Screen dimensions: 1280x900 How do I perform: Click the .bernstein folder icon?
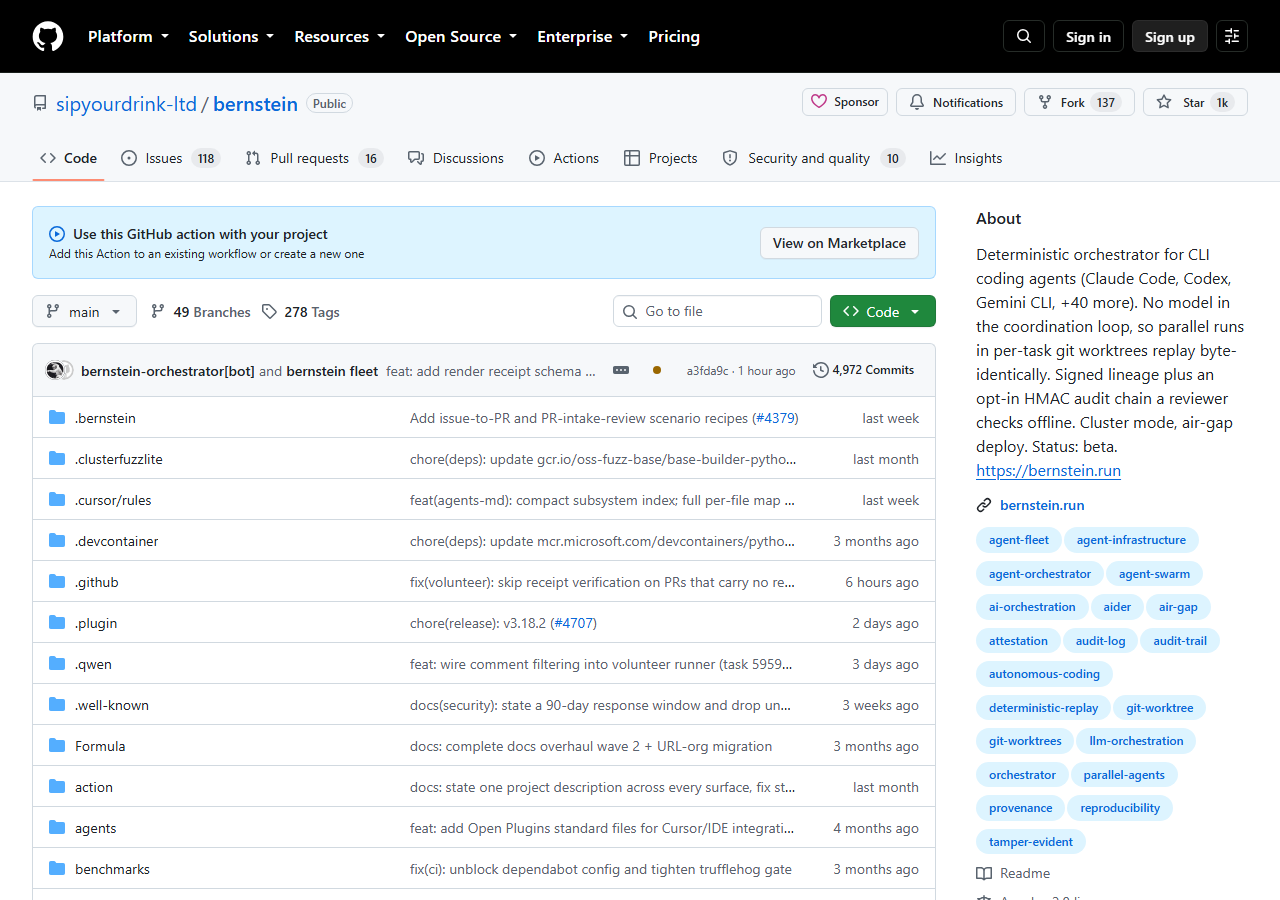pos(57,418)
